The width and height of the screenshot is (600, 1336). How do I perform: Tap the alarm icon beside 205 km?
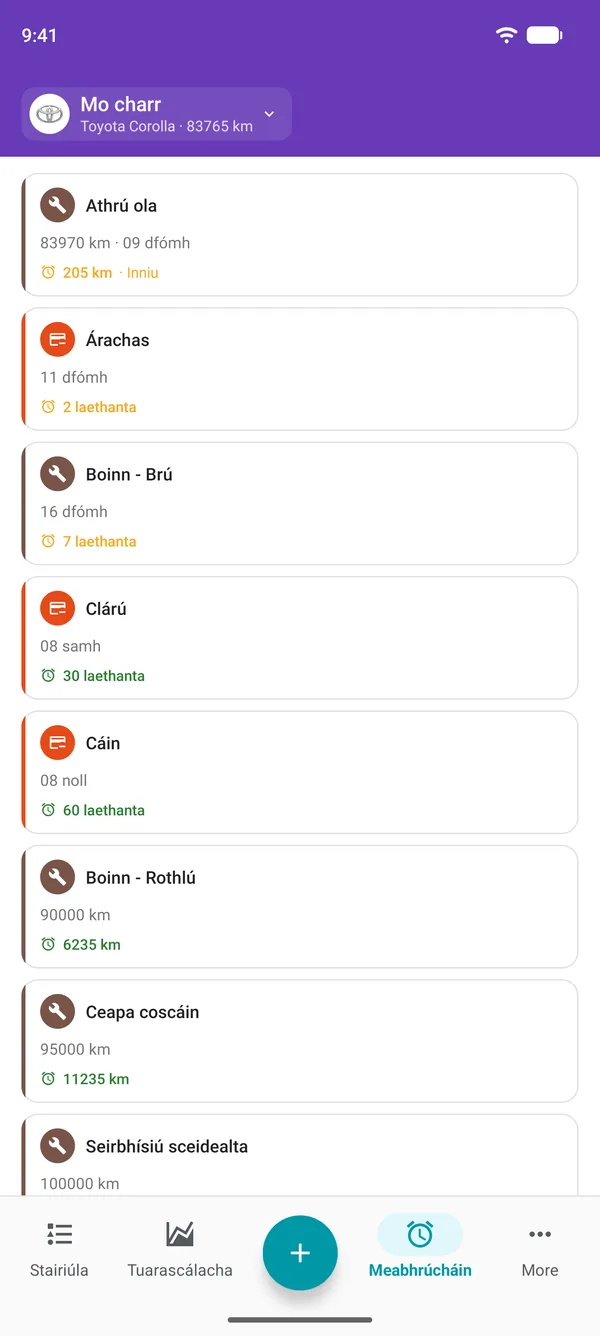point(48,272)
